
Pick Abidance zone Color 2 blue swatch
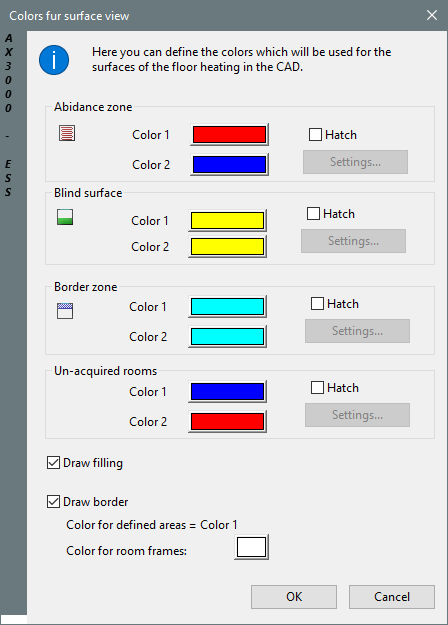tap(229, 165)
